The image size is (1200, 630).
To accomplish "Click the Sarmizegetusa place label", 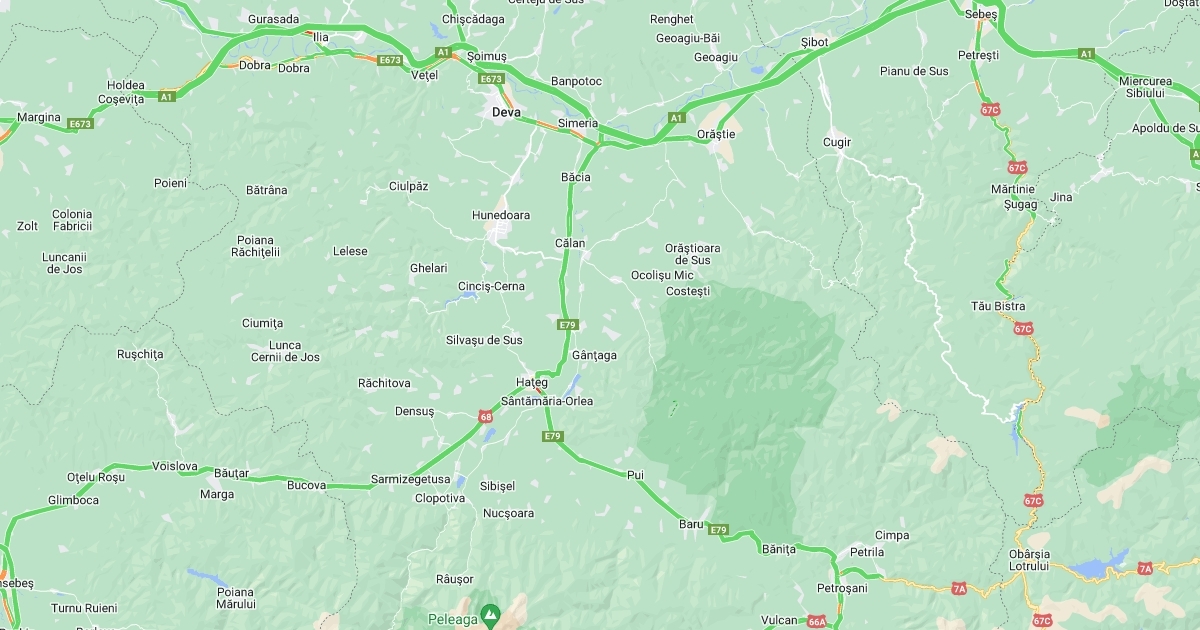I will pyautogui.click(x=410, y=479).
